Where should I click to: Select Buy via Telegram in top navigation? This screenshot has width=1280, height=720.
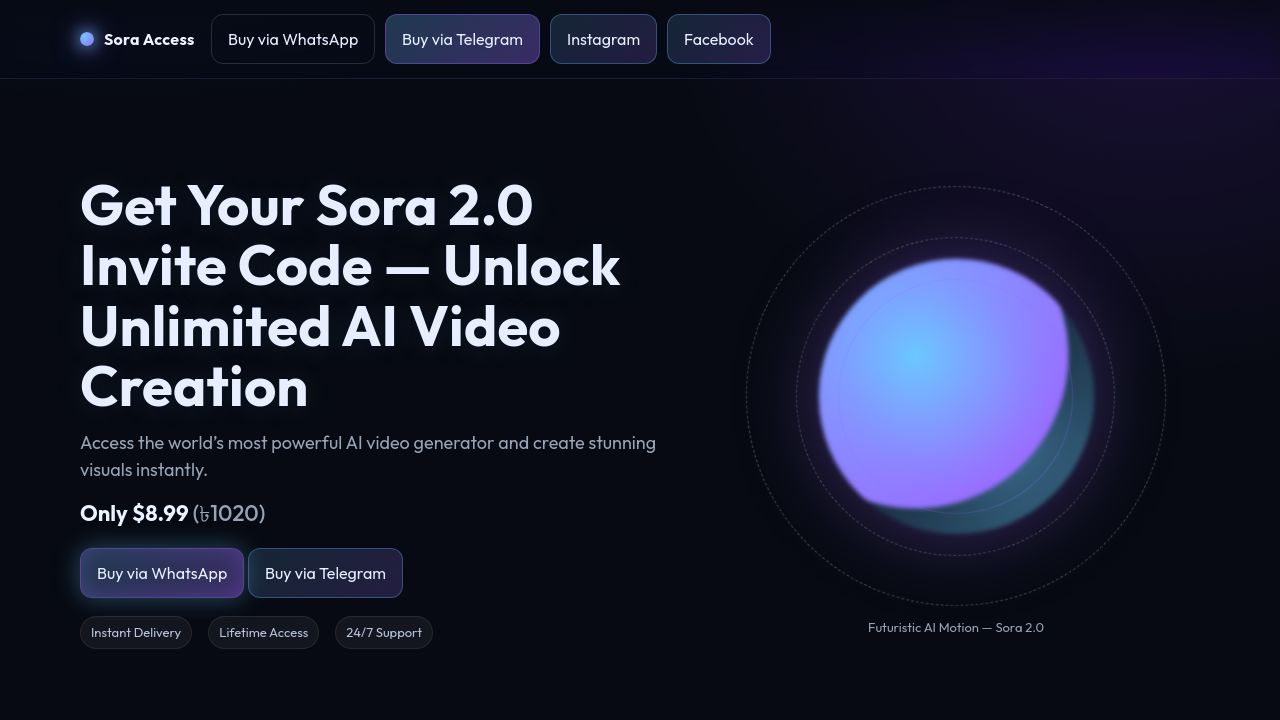[x=462, y=39]
